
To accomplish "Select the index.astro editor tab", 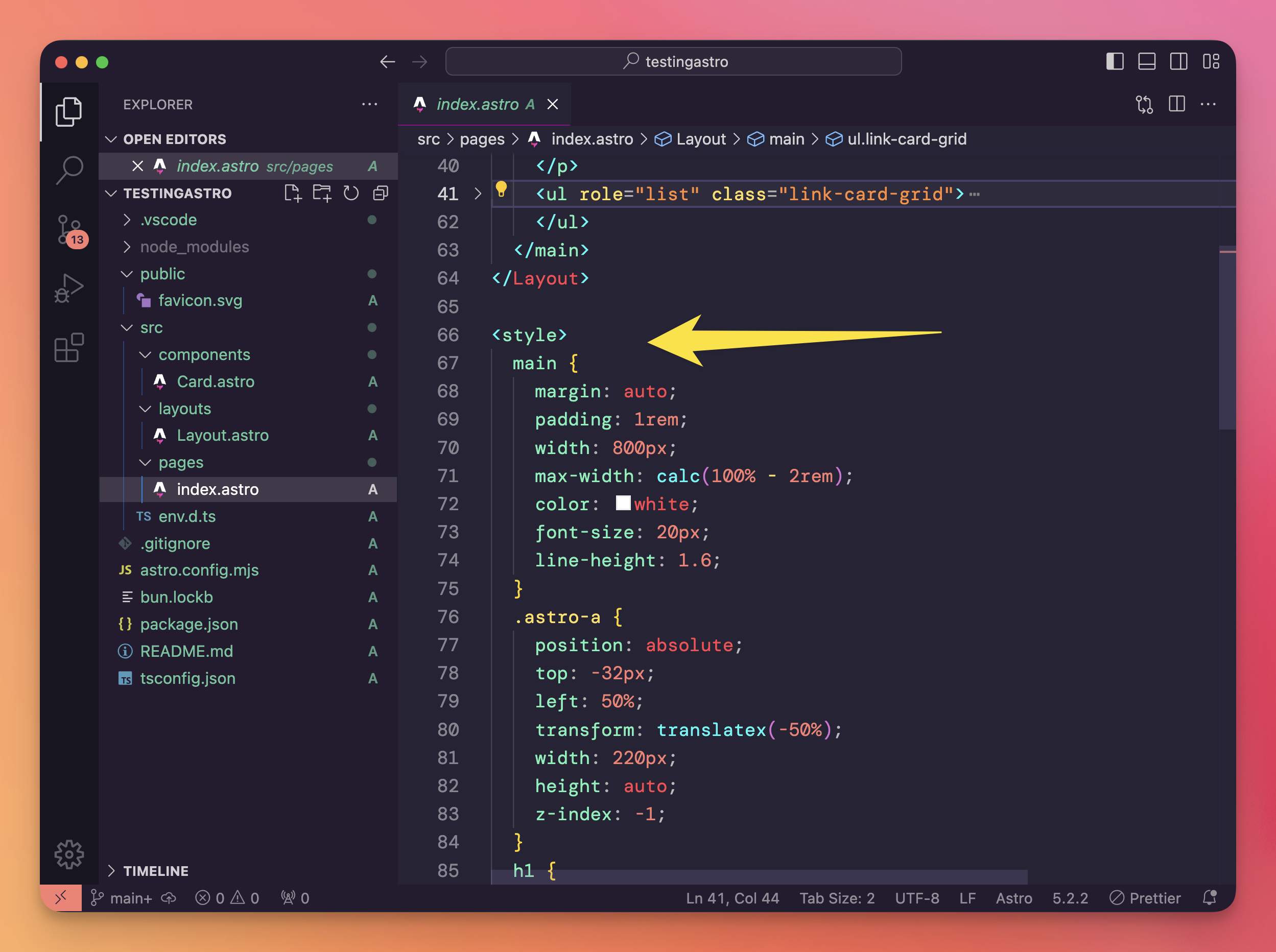I will [x=477, y=104].
